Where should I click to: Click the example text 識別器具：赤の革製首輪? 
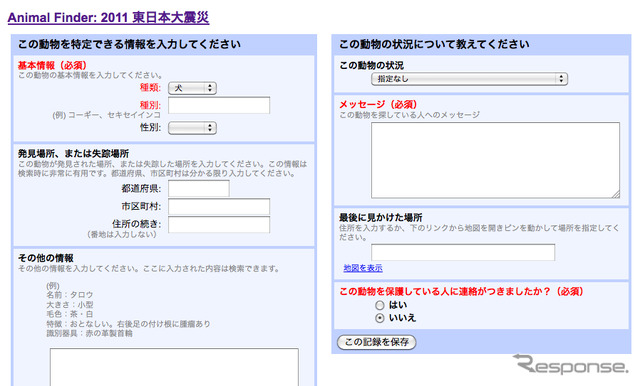point(89,333)
